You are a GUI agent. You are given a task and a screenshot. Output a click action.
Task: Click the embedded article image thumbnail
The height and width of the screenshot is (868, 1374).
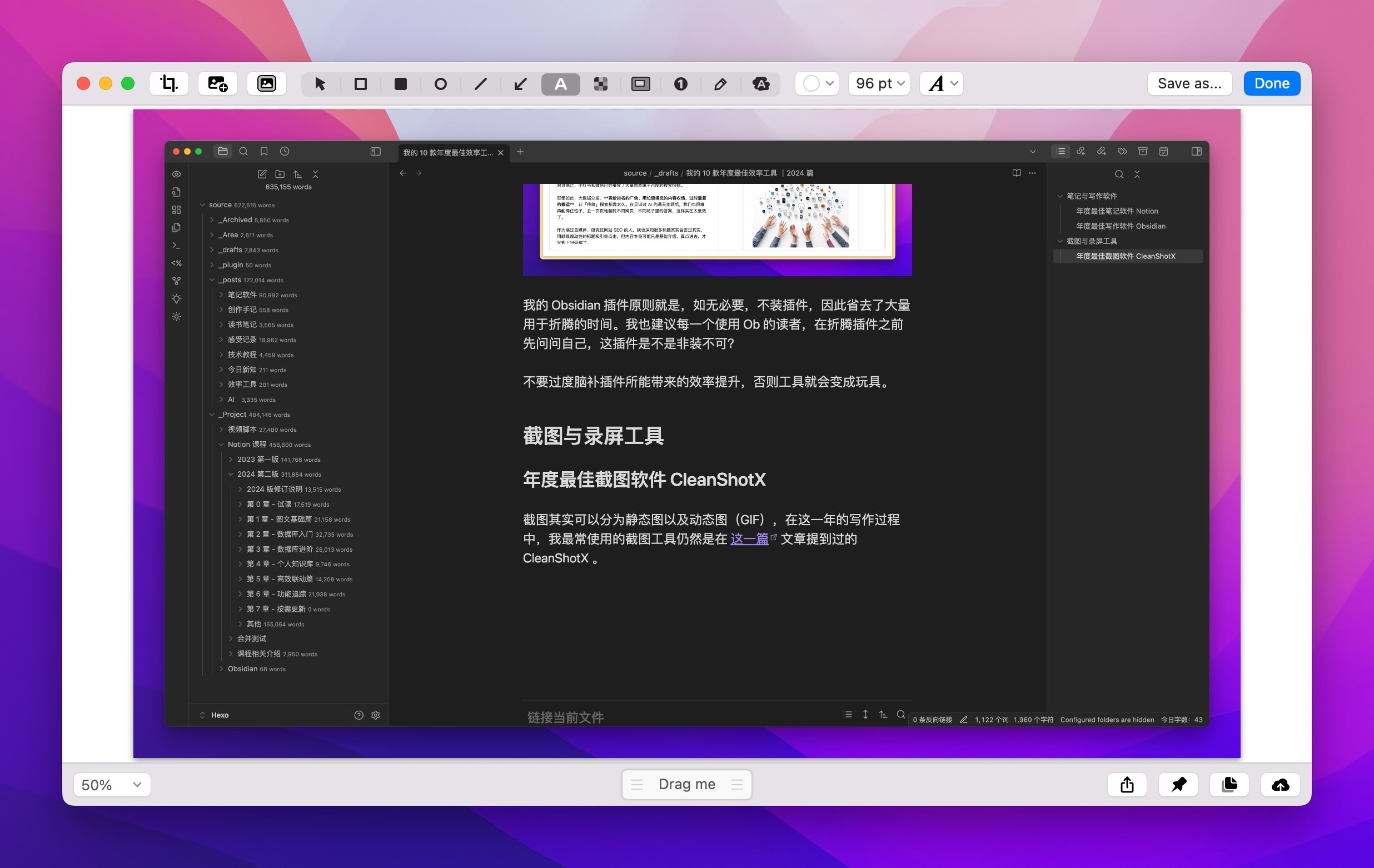coord(717,230)
